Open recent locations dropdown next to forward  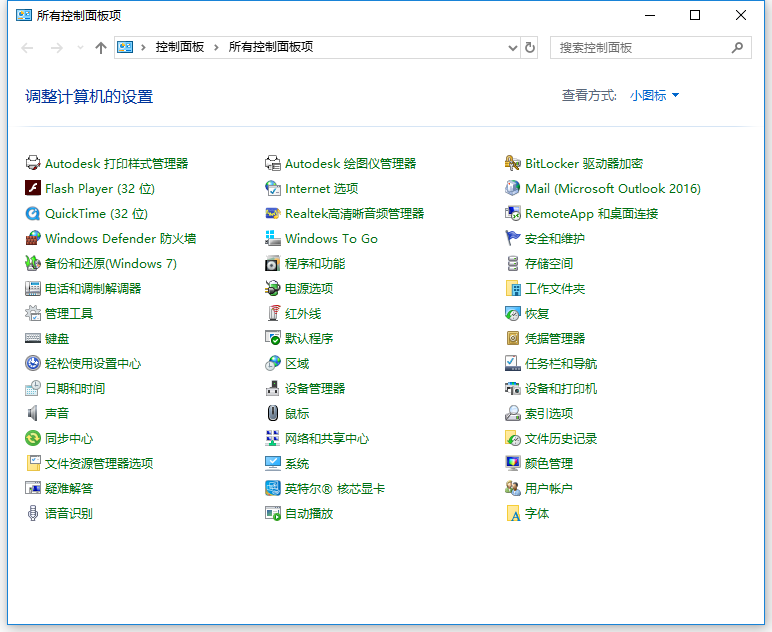[x=80, y=48]
